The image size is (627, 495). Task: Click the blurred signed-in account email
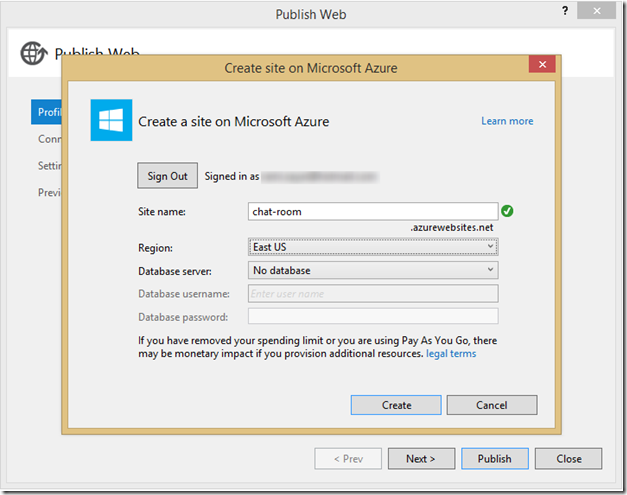pyautogui.click(x=319, y=176)
